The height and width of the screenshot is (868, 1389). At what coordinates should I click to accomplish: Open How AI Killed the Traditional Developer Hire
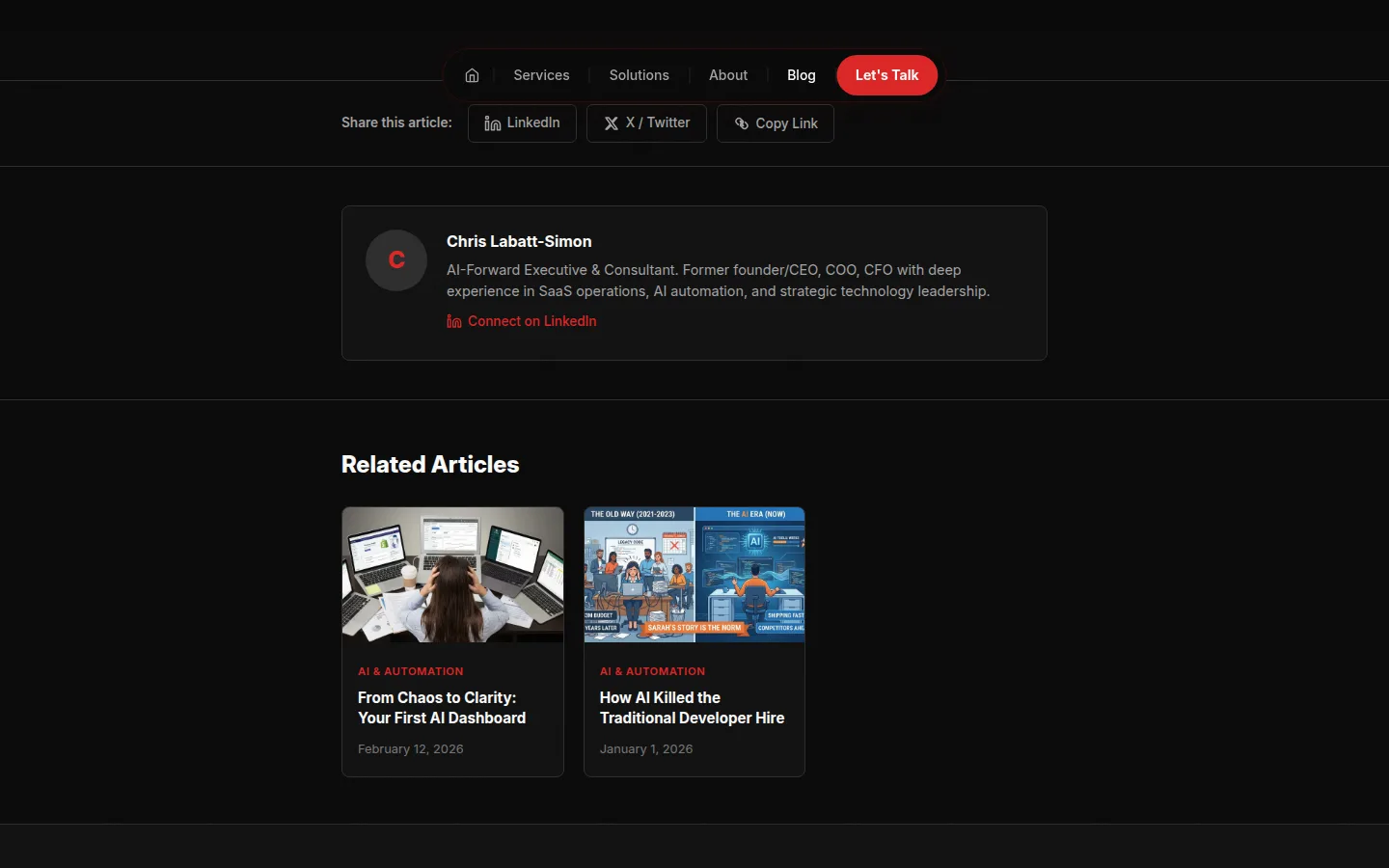click(692, 708)
